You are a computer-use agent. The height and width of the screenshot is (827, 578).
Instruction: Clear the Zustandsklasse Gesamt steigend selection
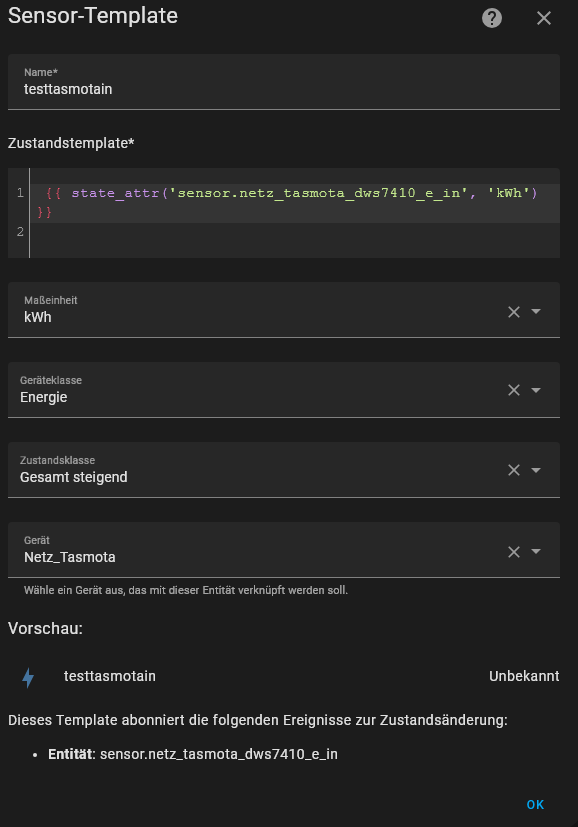point(514,470)
